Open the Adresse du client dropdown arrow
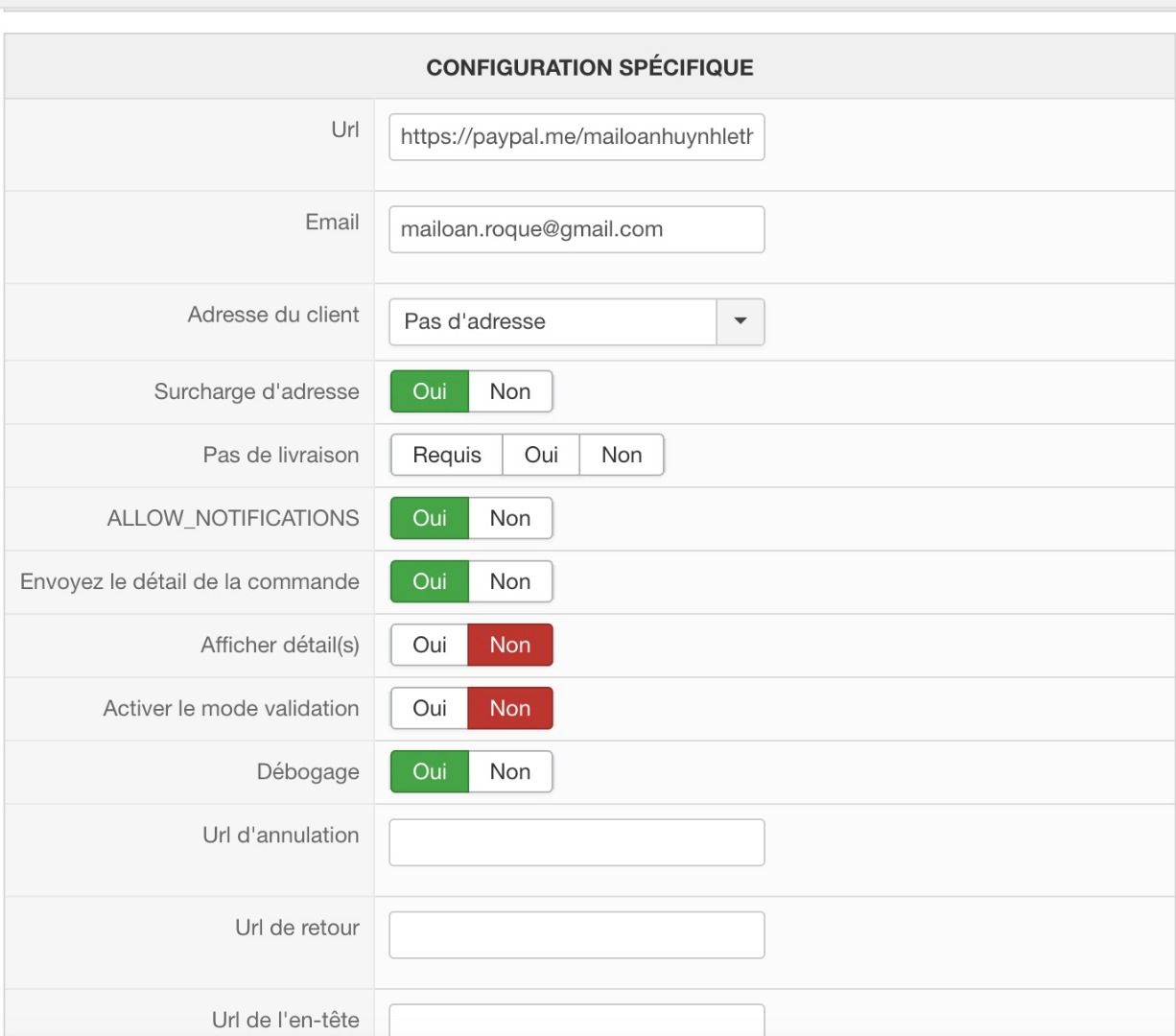The width and height of the screenshot is (1176, 1036). [740, 321]
